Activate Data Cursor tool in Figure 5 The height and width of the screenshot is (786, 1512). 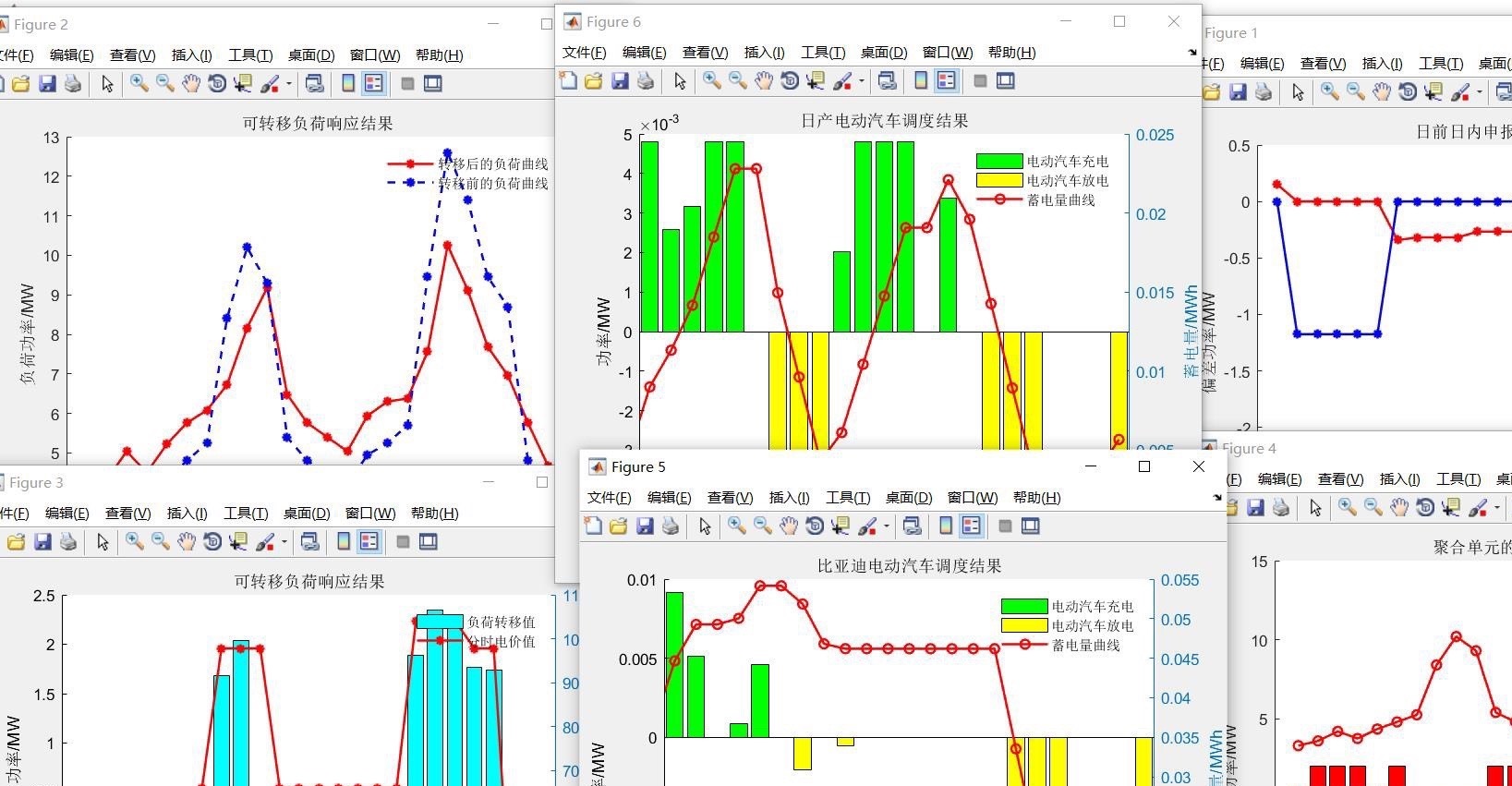(x=841, y=526)
